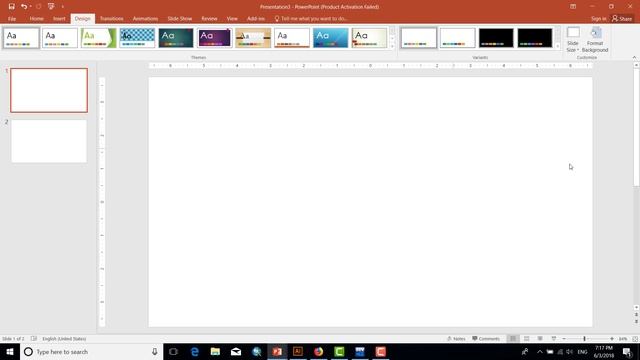The image size is (640, 360).
Task: Select slide 2 thumbnail
Action: 49,141
